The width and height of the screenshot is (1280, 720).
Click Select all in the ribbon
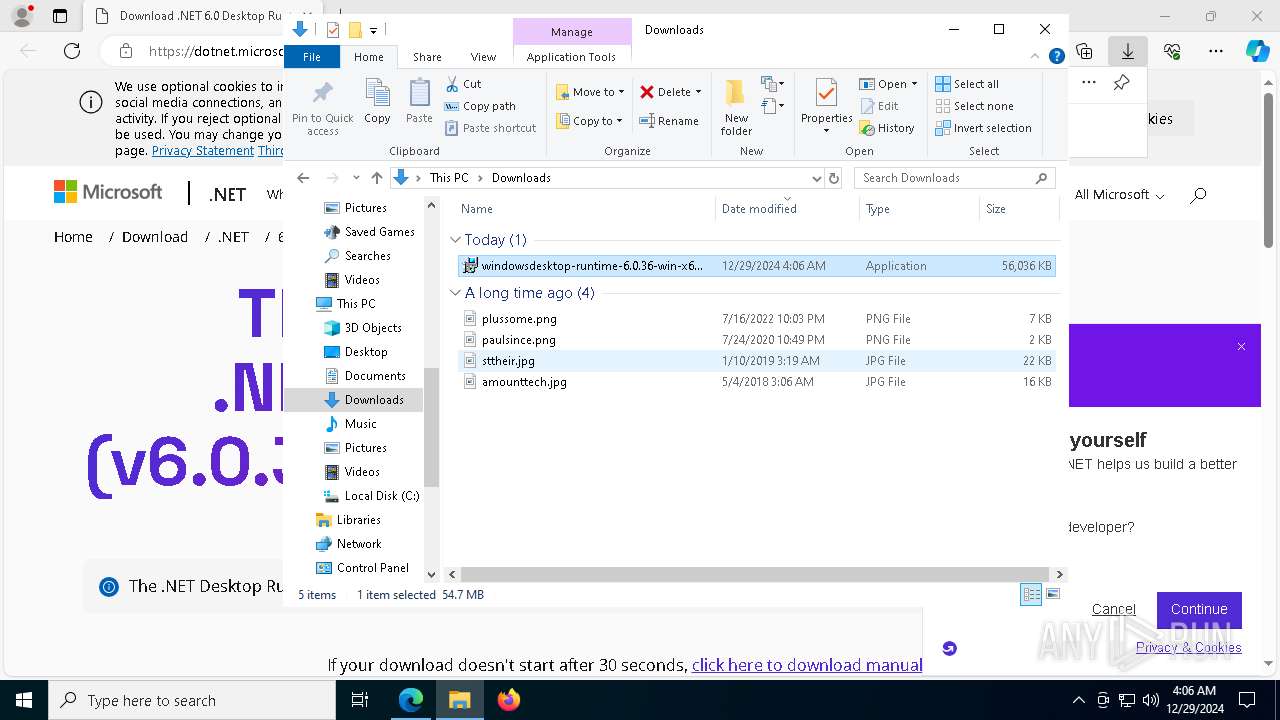tap(967, 84)
